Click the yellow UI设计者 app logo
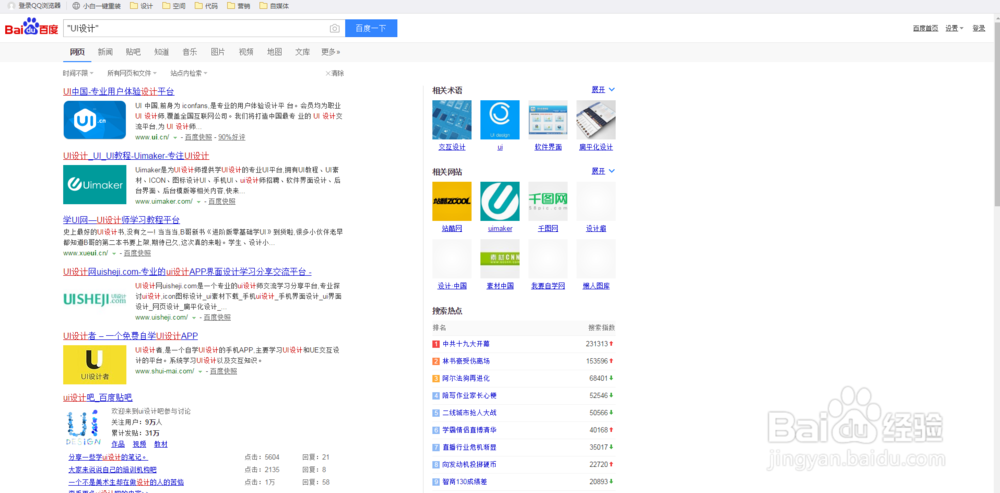This screenshot has width=1000, height=493. coord(94,365)
